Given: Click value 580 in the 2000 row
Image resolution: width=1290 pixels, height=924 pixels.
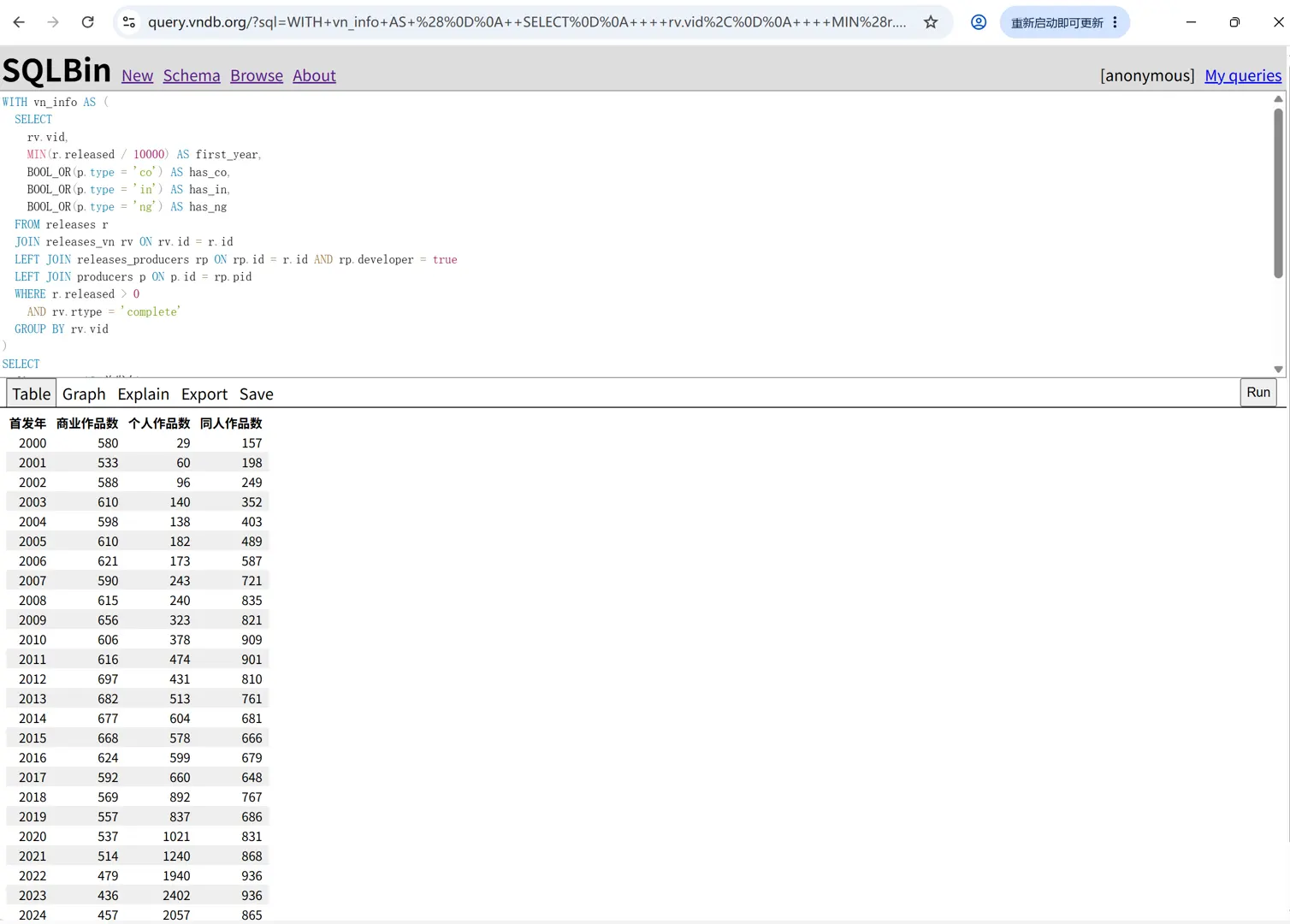Looking at the screenshot, I should pyautogui.click(x=108, y=443).
